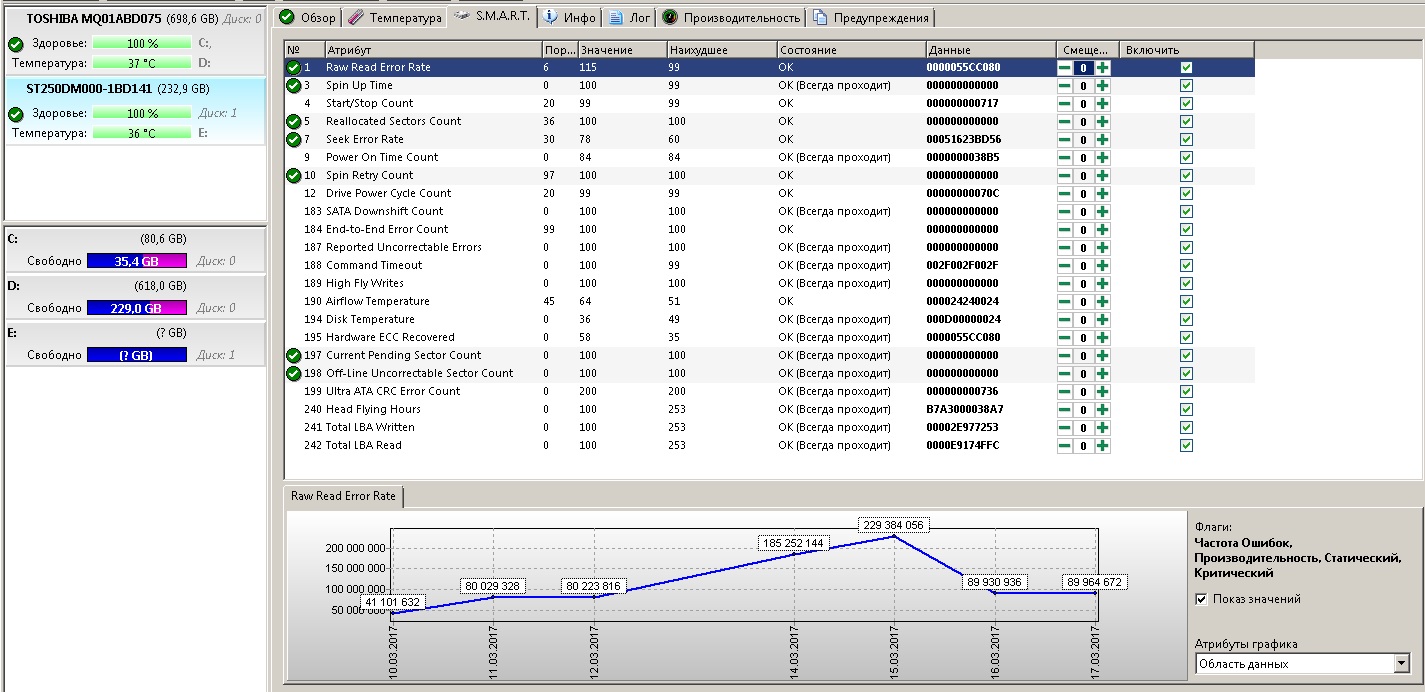Image resolution: width=1425 pixels, height=692 pixels.
Task: Toggle Включить checkbox for Total LBA Read
Action: coord(1186,445)
